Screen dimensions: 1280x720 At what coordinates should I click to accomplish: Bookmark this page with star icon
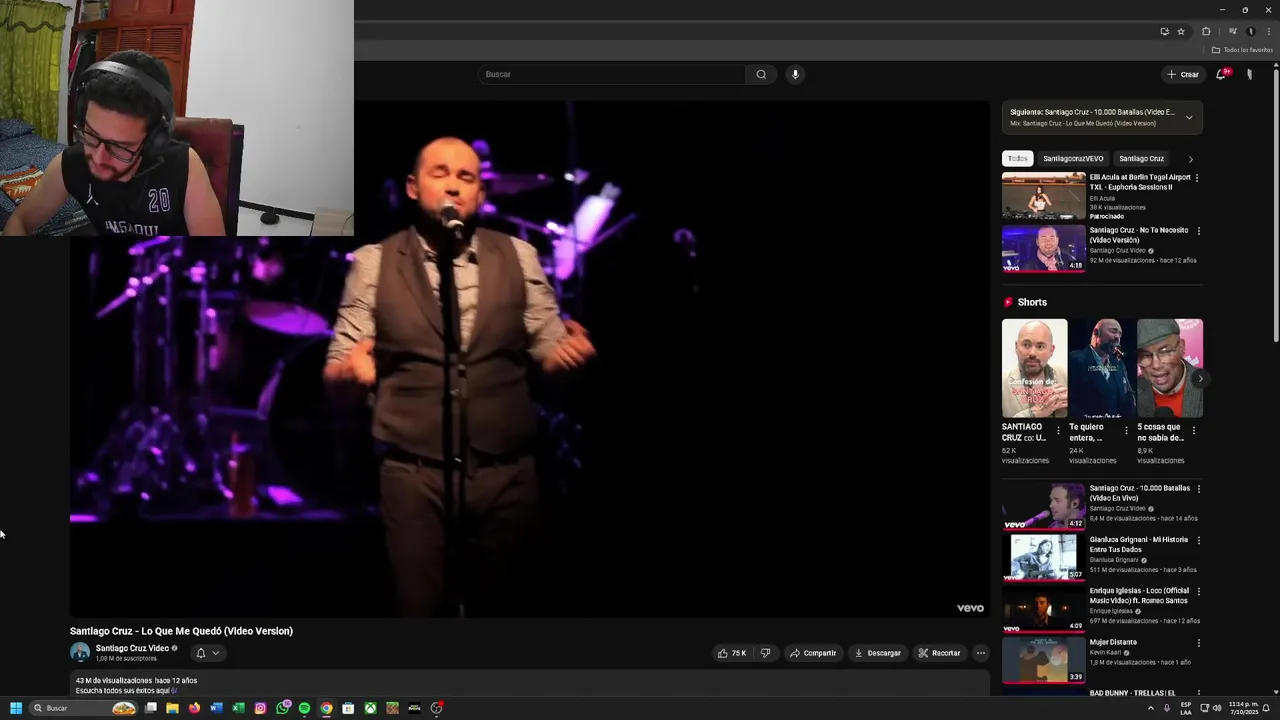pos(1180,31)
